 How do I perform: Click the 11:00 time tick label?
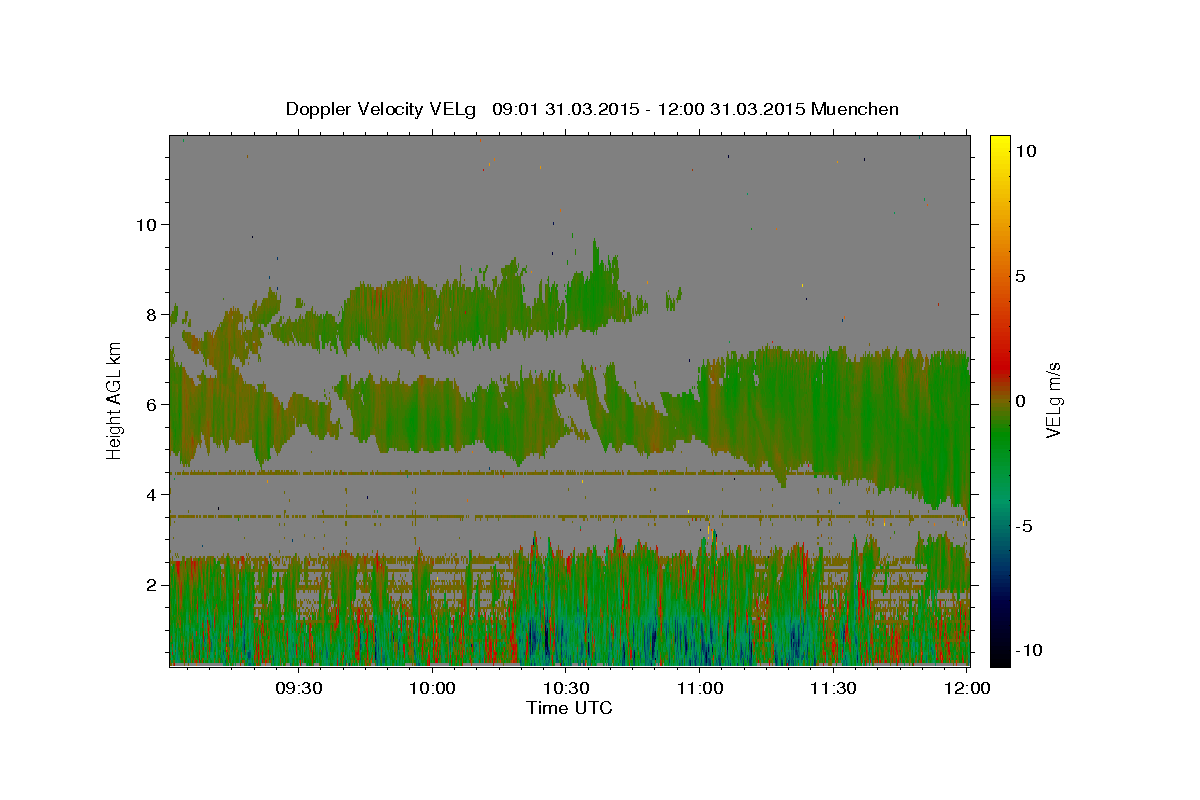[x=700, y=688]
